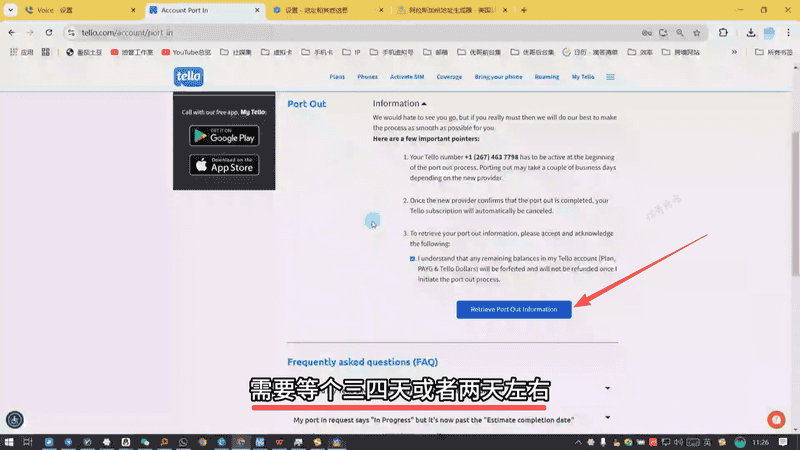Open WhatsApp from the taskbar
The image size is (800, 450).
point(183,442)
